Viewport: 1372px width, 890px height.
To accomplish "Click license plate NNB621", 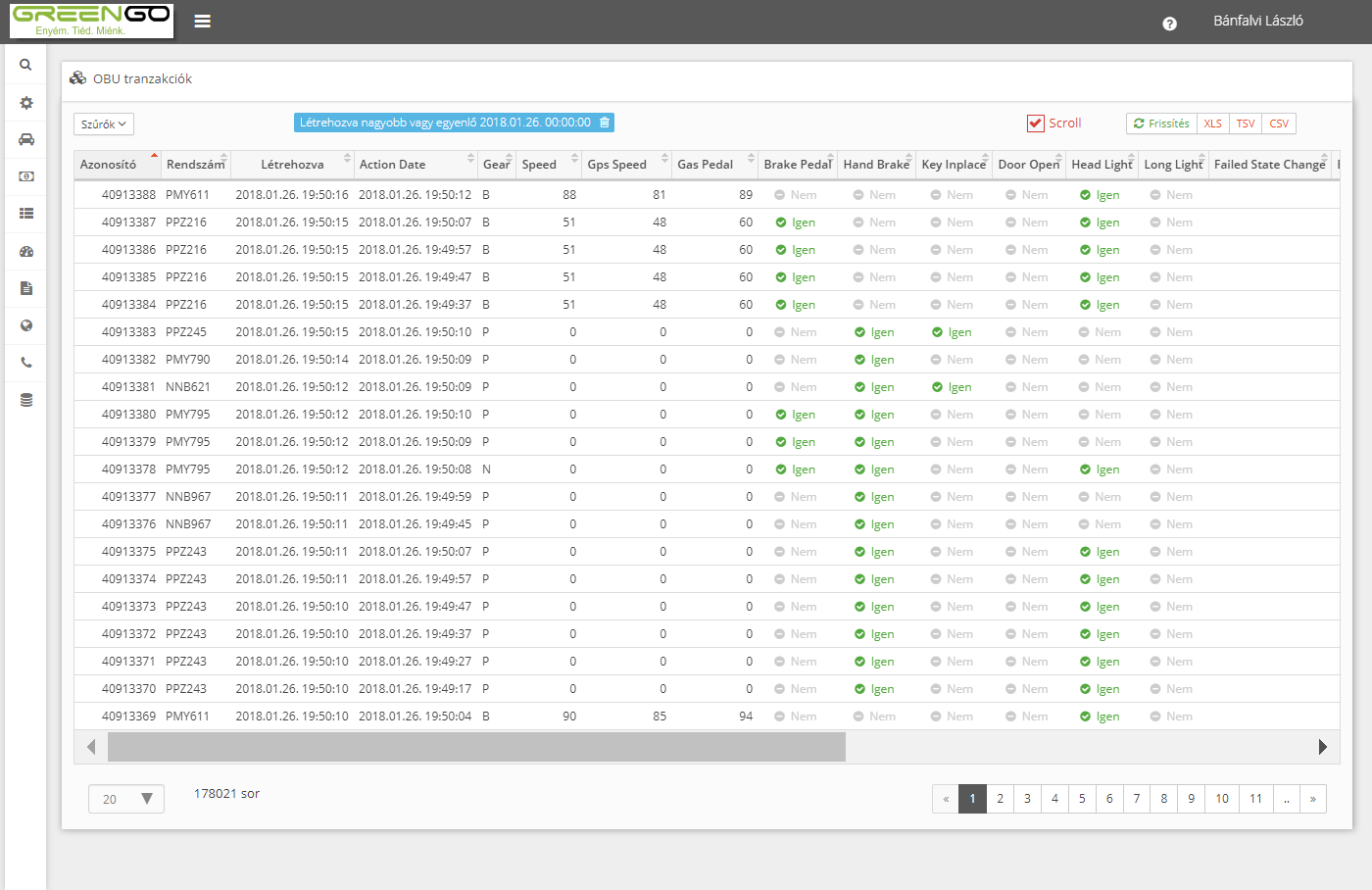I will point(187,387).
